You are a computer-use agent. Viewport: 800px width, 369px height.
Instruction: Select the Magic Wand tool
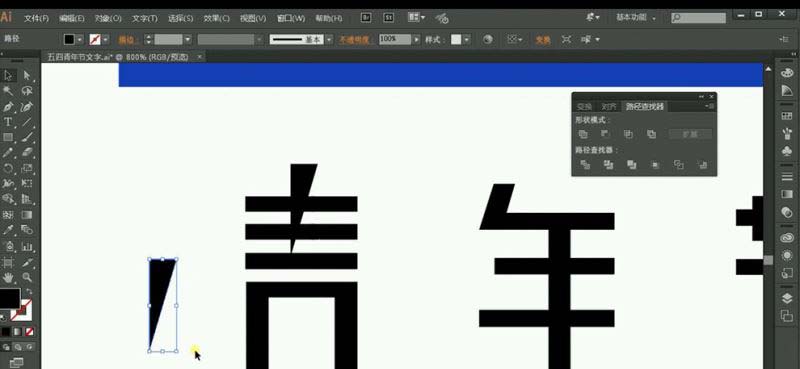click(8, 91)
